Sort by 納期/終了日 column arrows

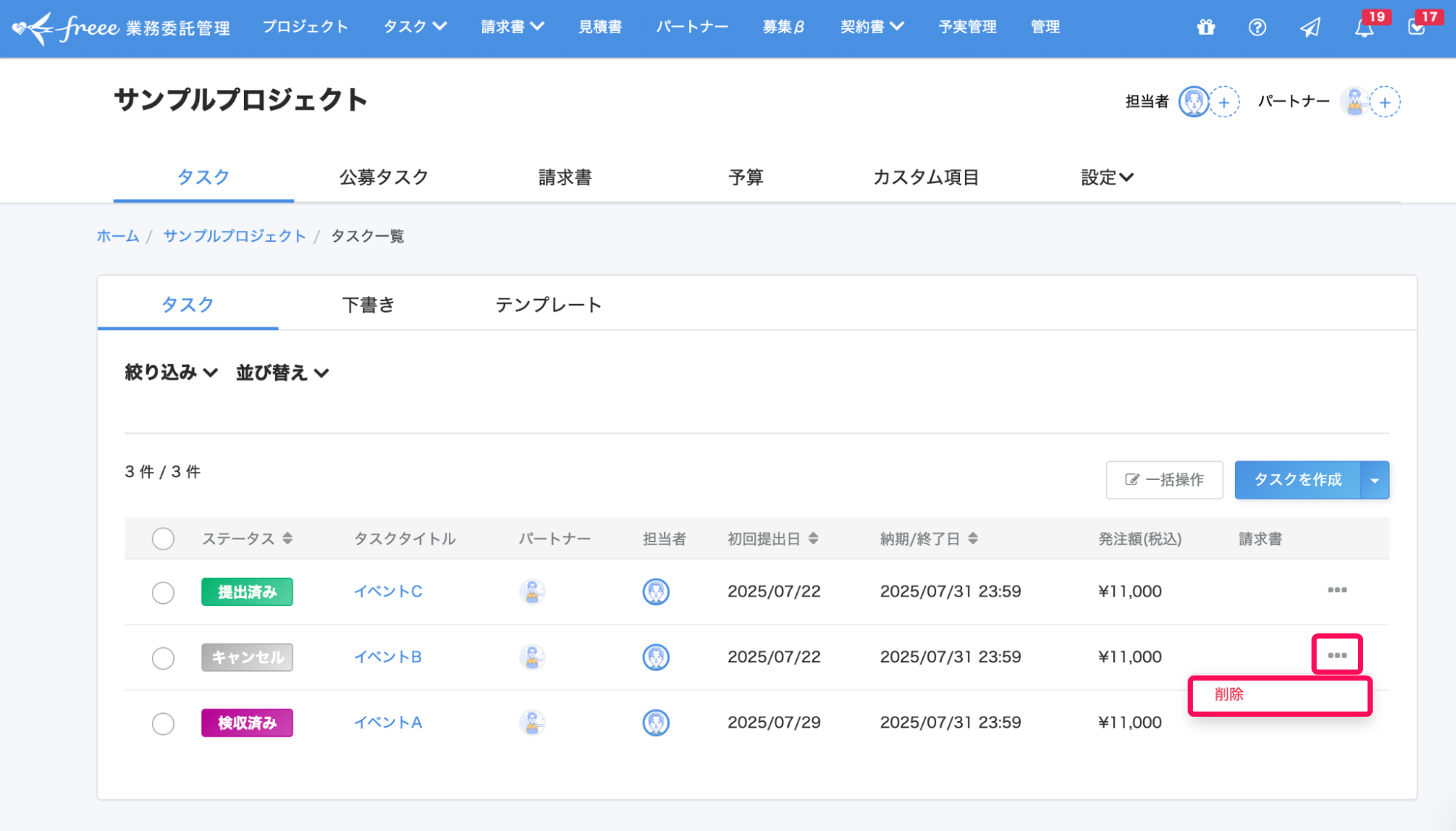(x=973, y=538)
